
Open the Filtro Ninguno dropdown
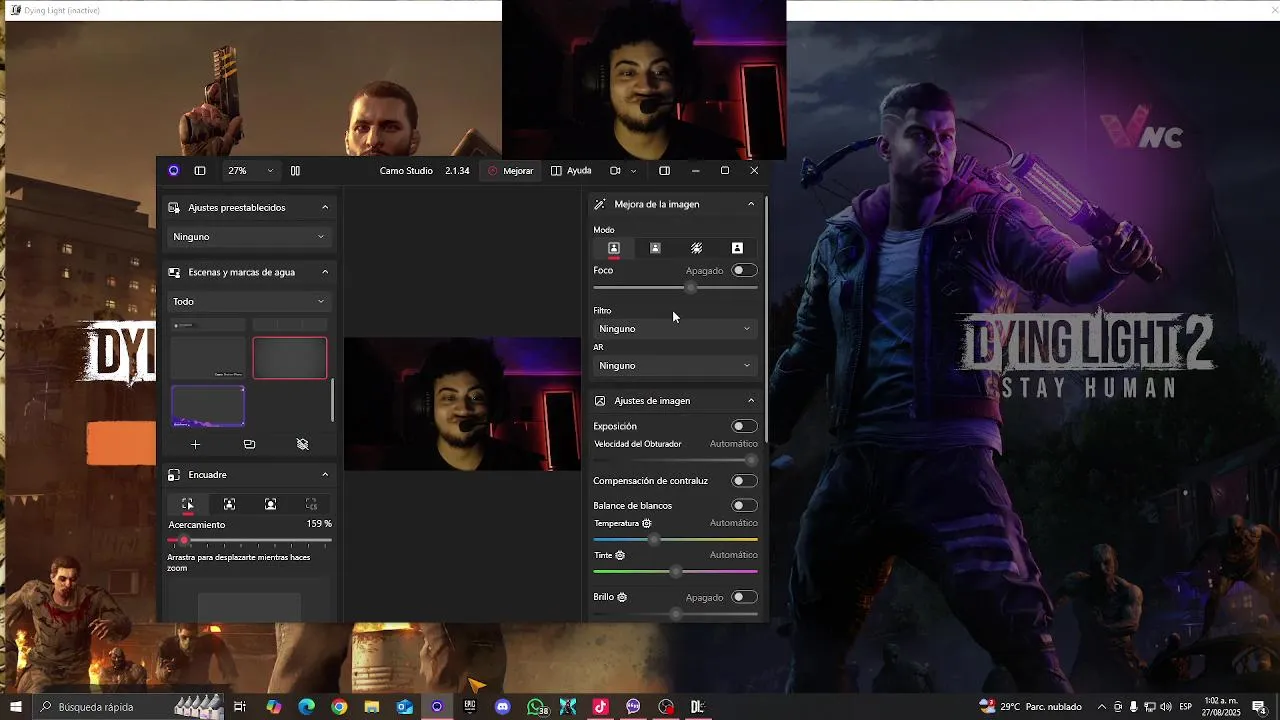(675, 329)
